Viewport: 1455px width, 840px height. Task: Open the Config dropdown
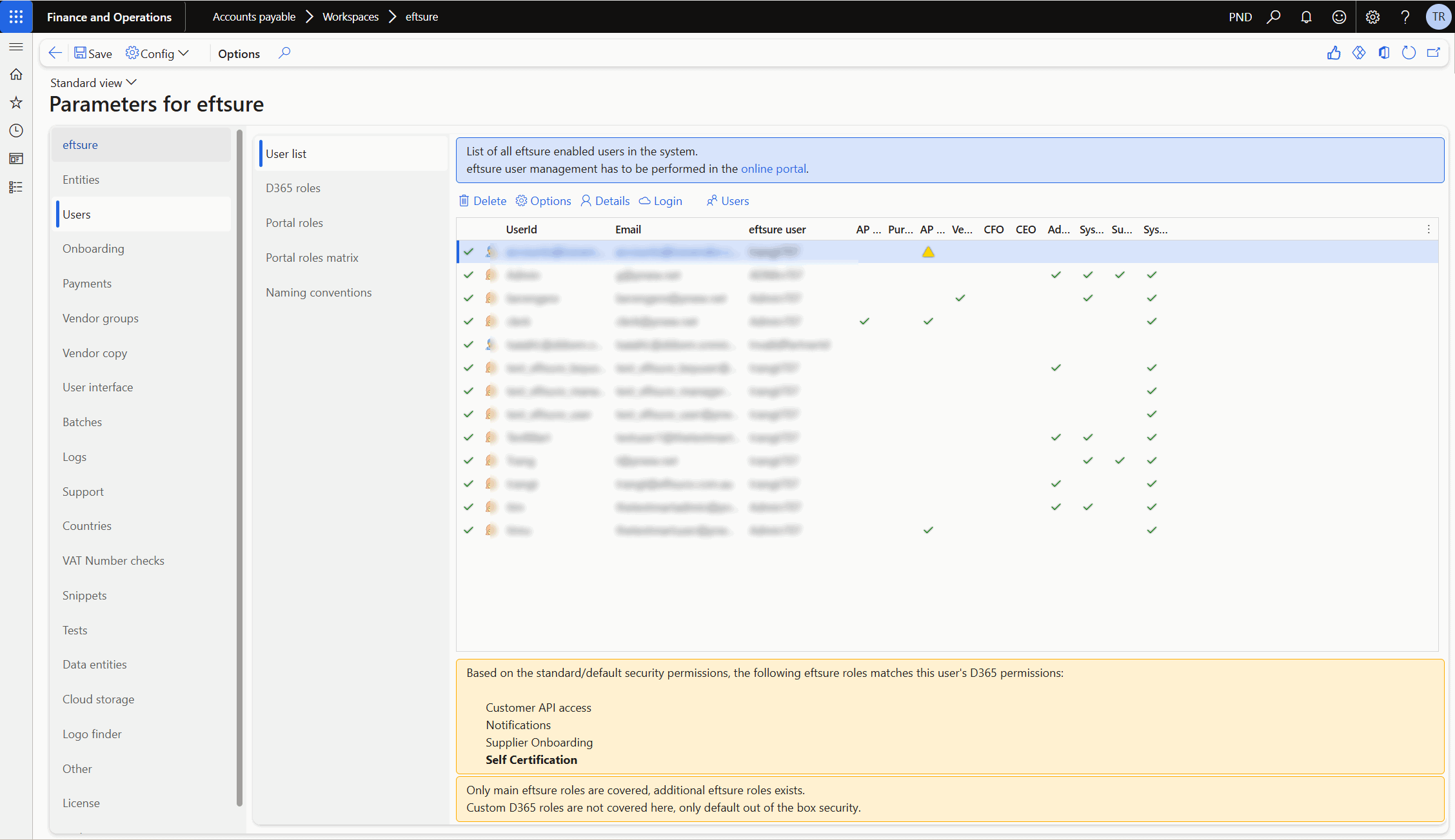[157, 54]
